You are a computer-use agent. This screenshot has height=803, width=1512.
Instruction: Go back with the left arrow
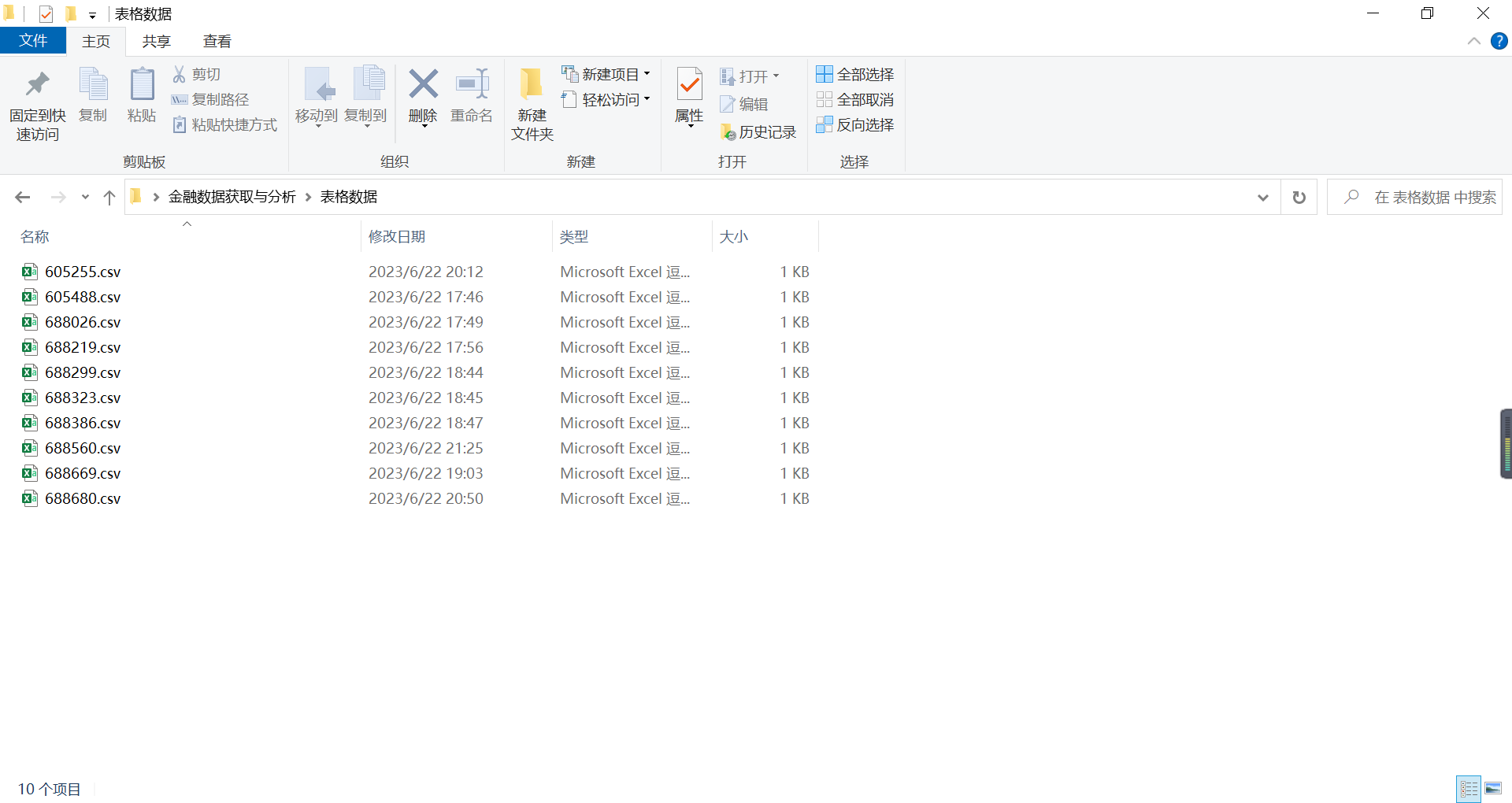point(23,197)
